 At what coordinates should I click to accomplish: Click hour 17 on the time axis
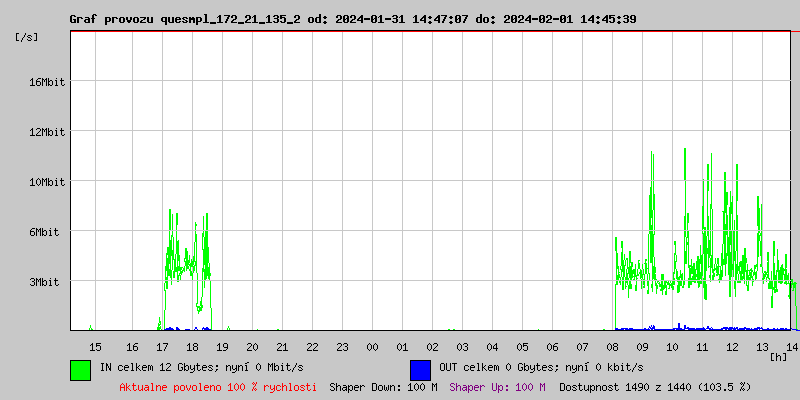[x=163, y=346]
